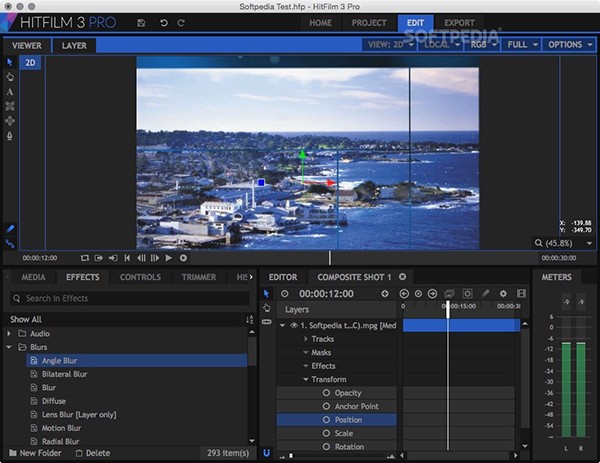Go to next keyframe
The height and width of the screenshot is (463, 600).
[x=432, y=293]
